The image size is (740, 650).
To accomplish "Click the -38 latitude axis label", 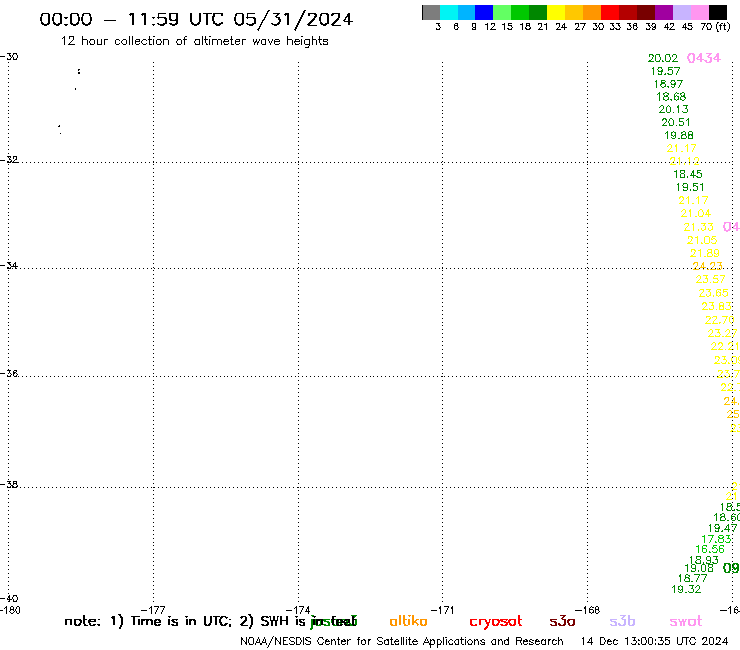I will 9,485.
